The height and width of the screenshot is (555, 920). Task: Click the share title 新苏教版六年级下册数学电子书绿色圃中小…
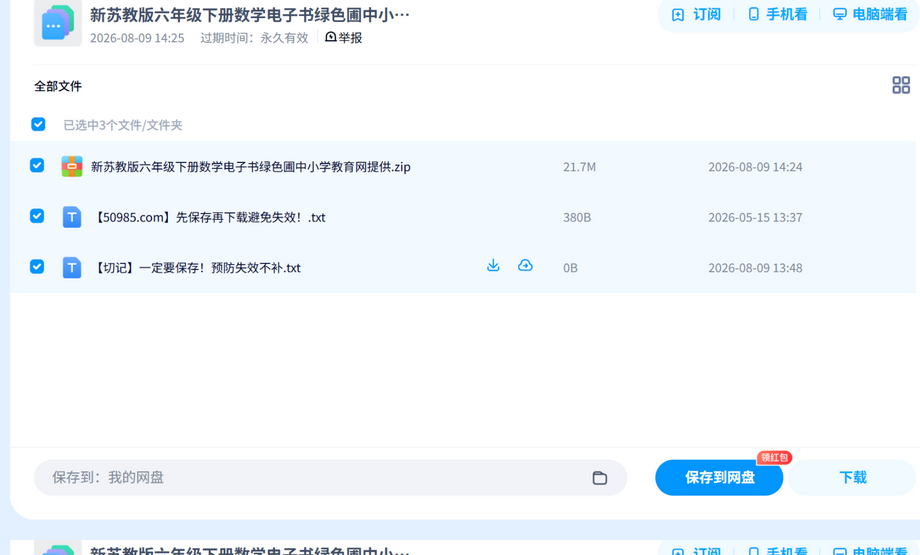tap(249, 15)
